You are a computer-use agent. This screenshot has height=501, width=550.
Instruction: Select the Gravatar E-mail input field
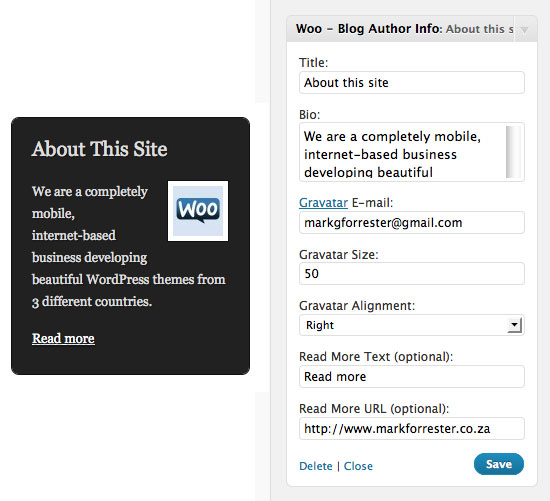point(412,222)
